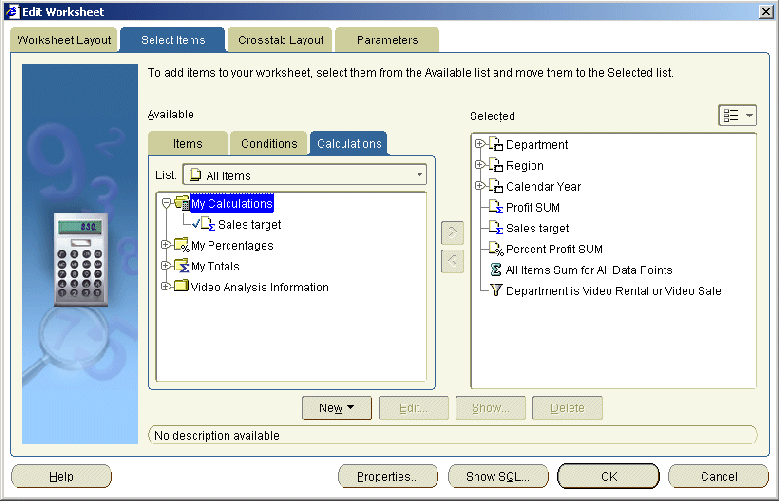Select 'Percent Profit SUM' text in Selected list

click(554, 249)
